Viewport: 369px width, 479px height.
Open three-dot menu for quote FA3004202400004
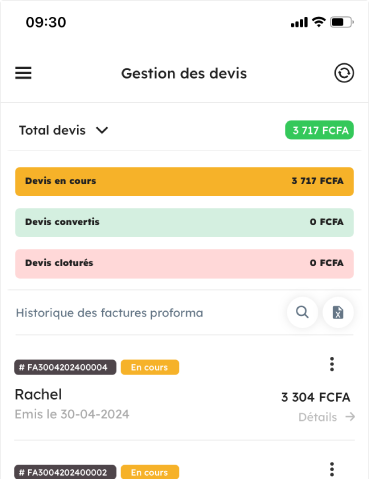332,364
